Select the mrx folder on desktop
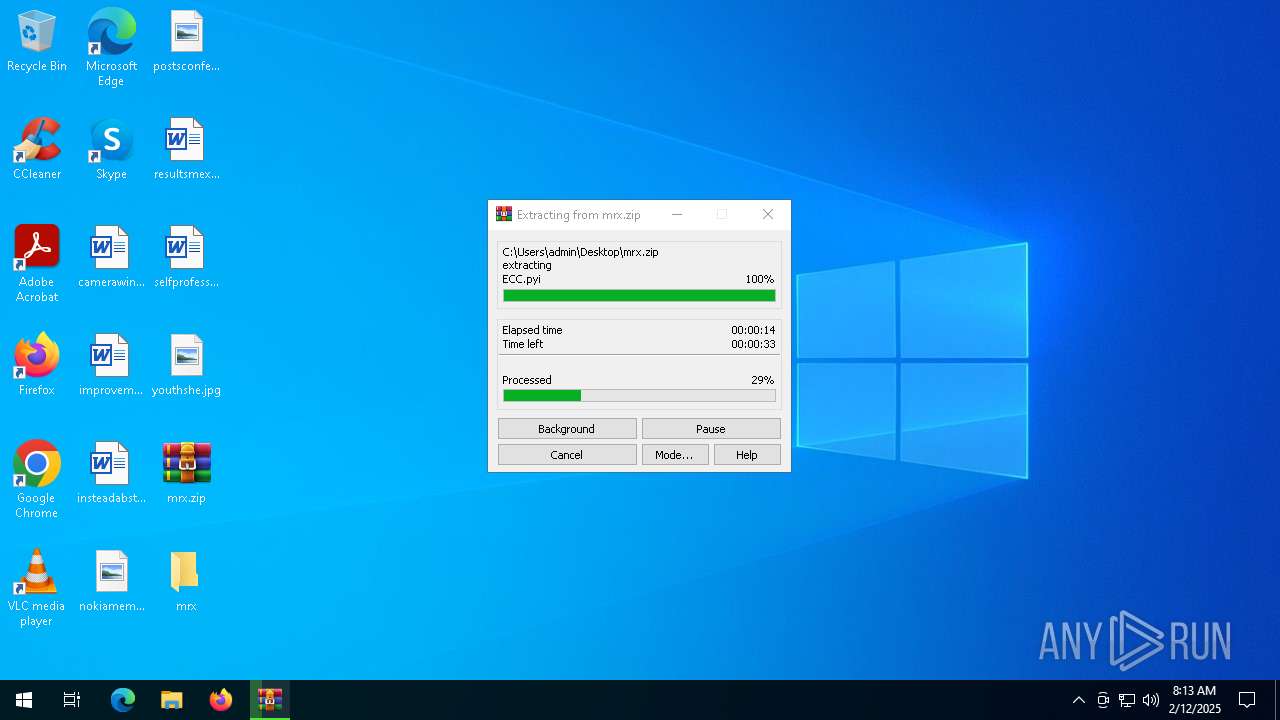 186,581
